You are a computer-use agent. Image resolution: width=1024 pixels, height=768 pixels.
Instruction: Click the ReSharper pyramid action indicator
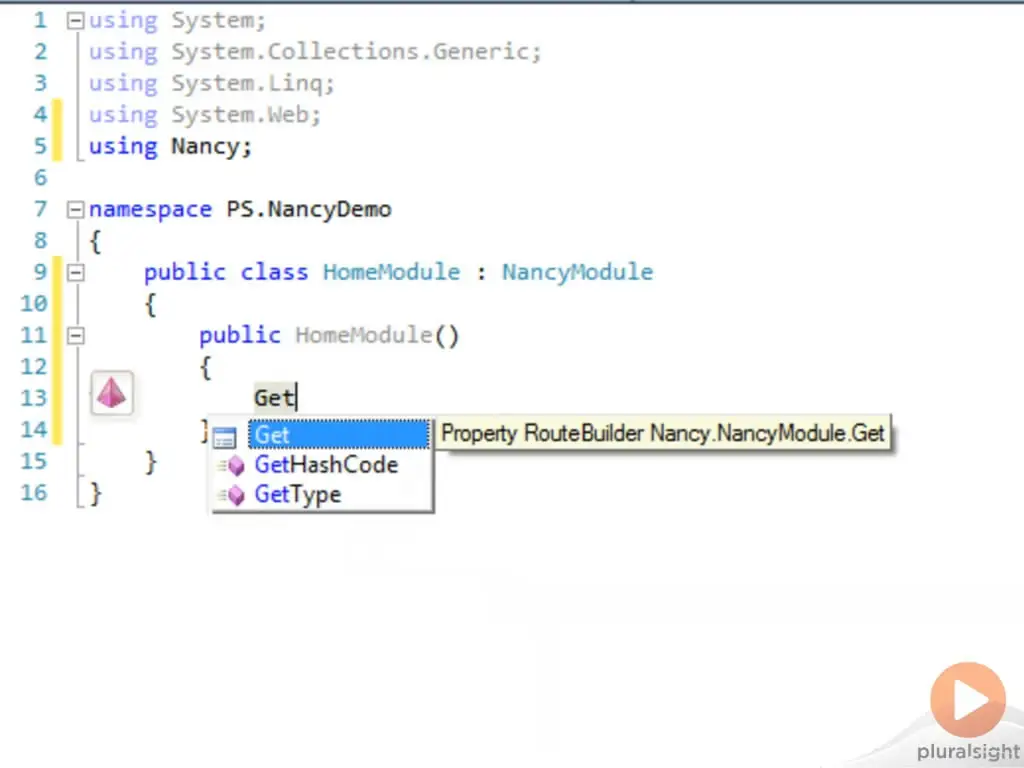[112, 393]
